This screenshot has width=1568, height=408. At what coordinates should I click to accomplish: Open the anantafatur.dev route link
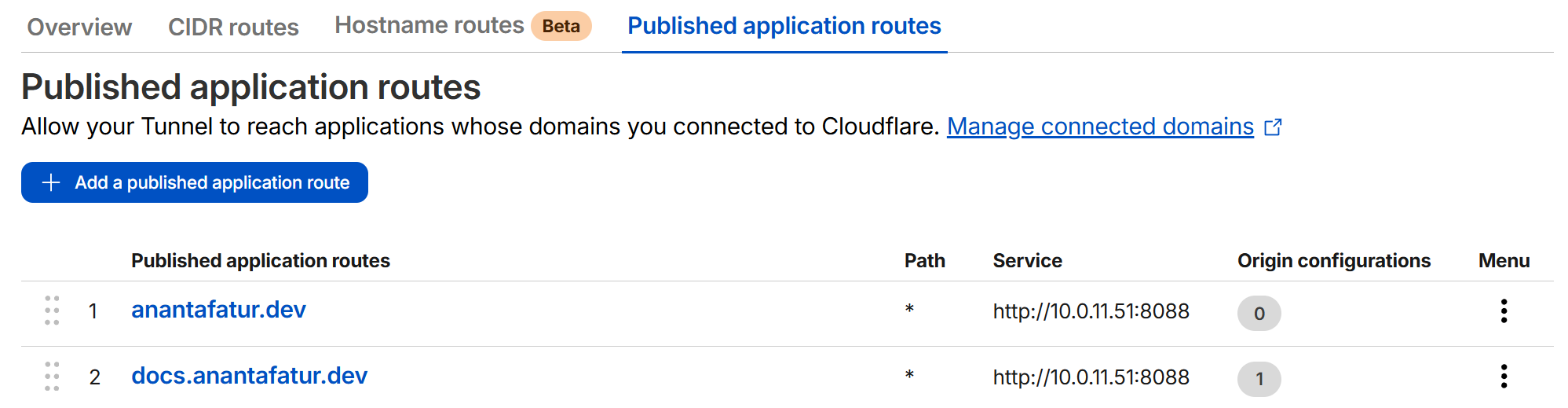[218, 310]
